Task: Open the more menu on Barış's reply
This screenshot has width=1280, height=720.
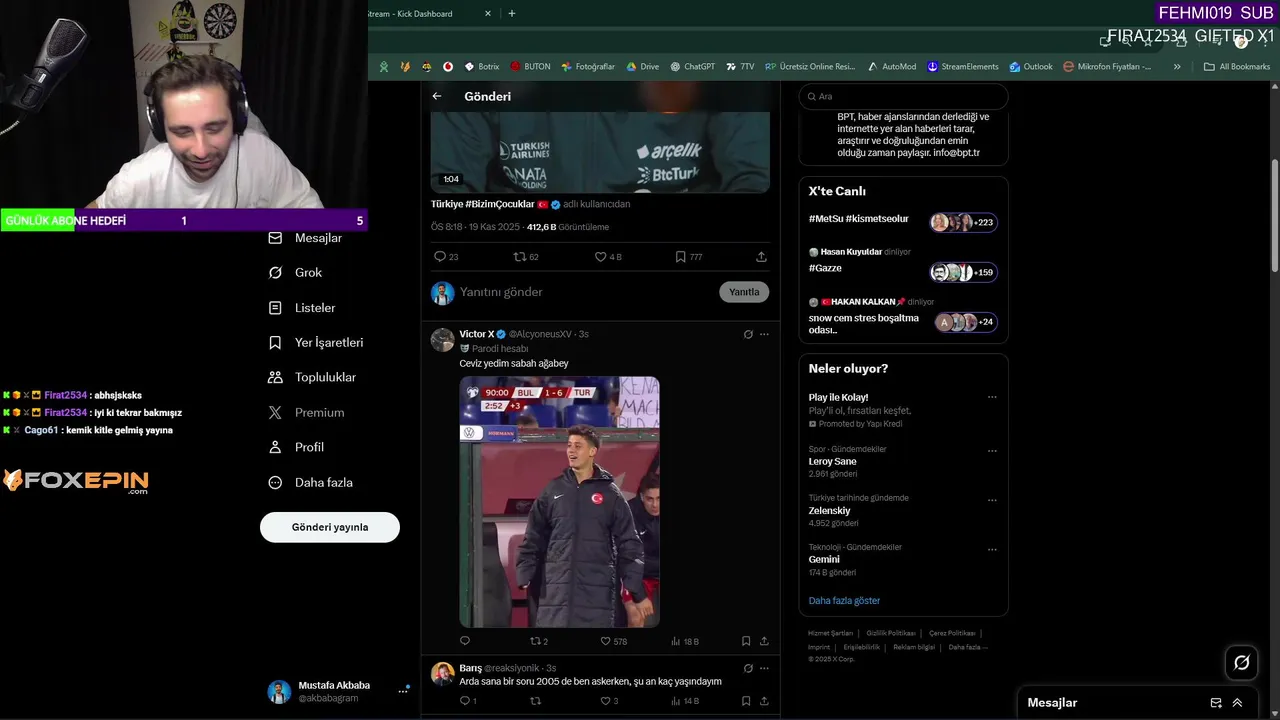Action: [764, 668]
